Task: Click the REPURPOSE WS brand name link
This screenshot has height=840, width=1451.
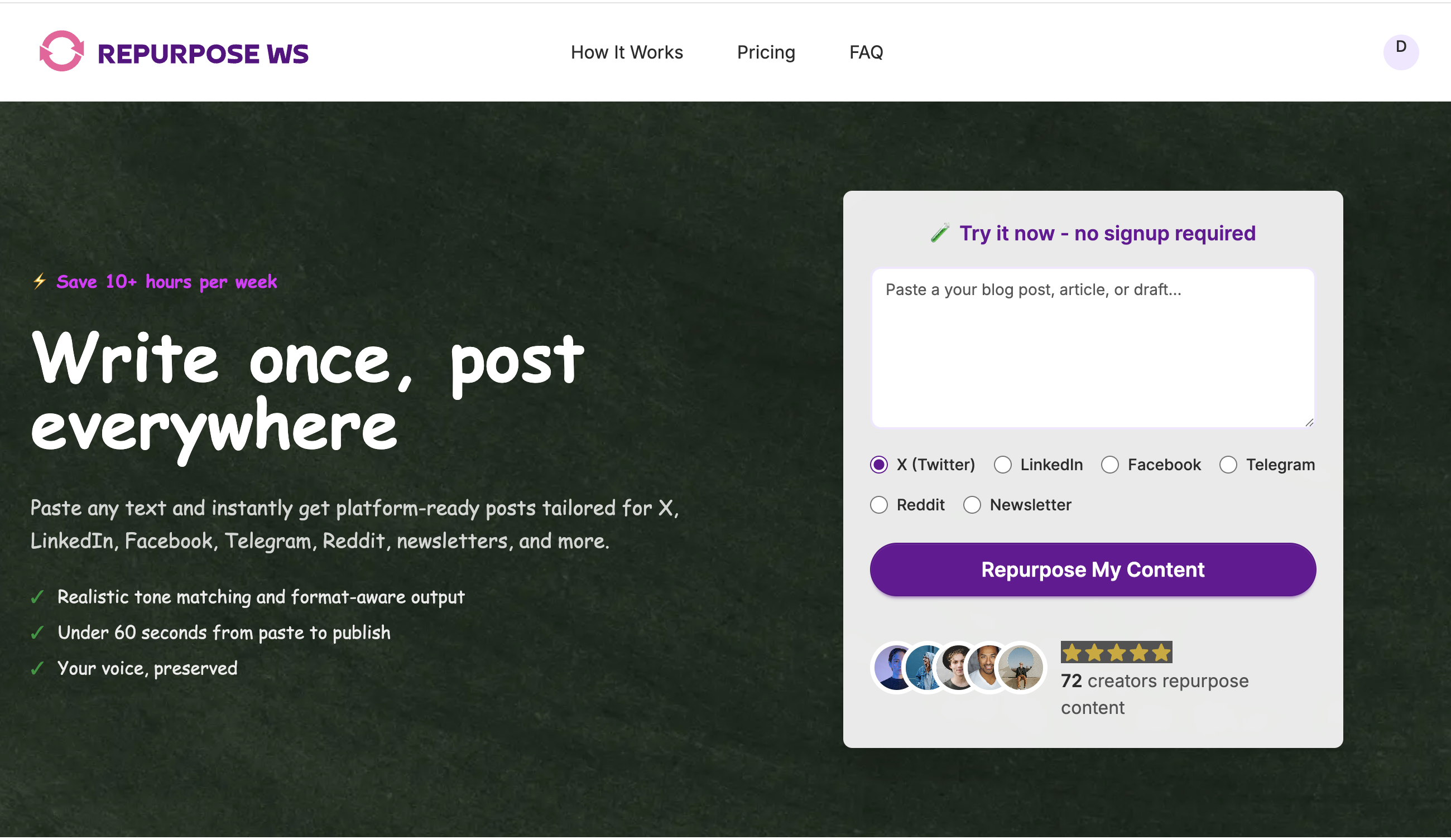Action: 203,54
